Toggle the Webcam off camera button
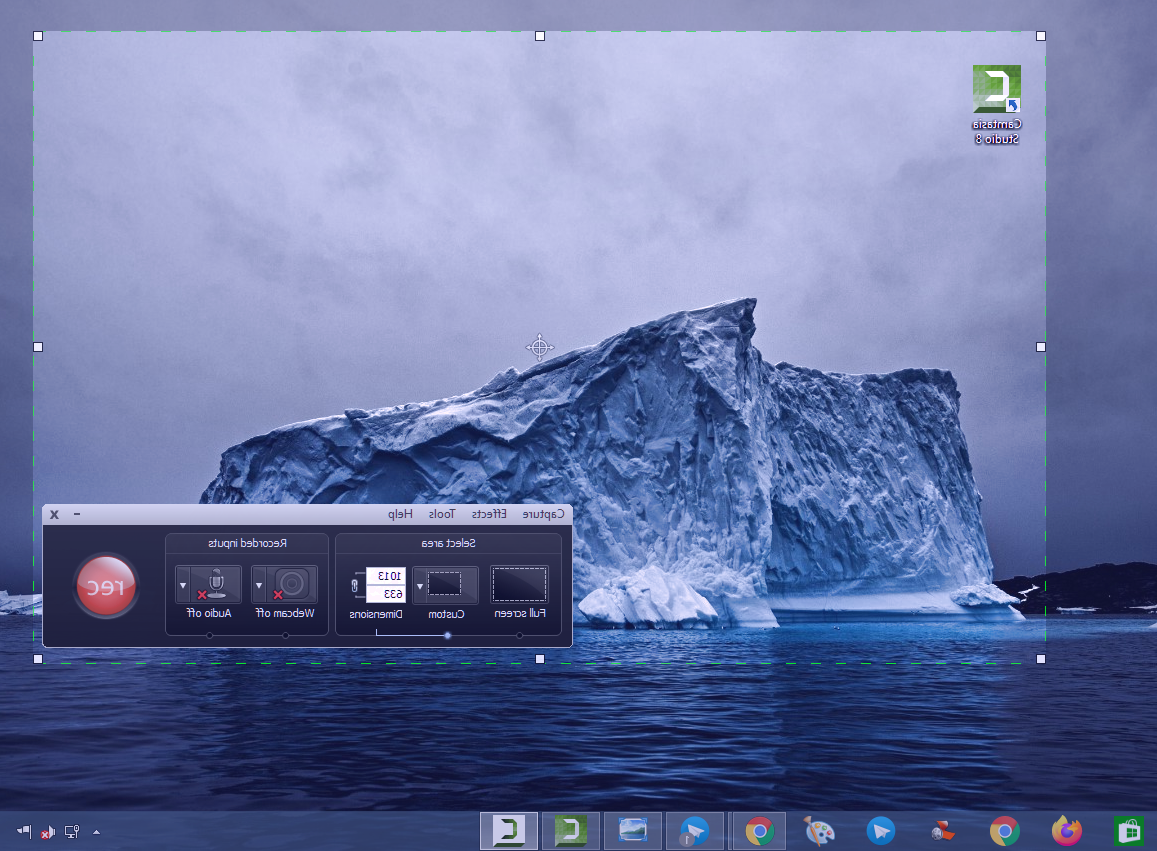 (292, 584)
